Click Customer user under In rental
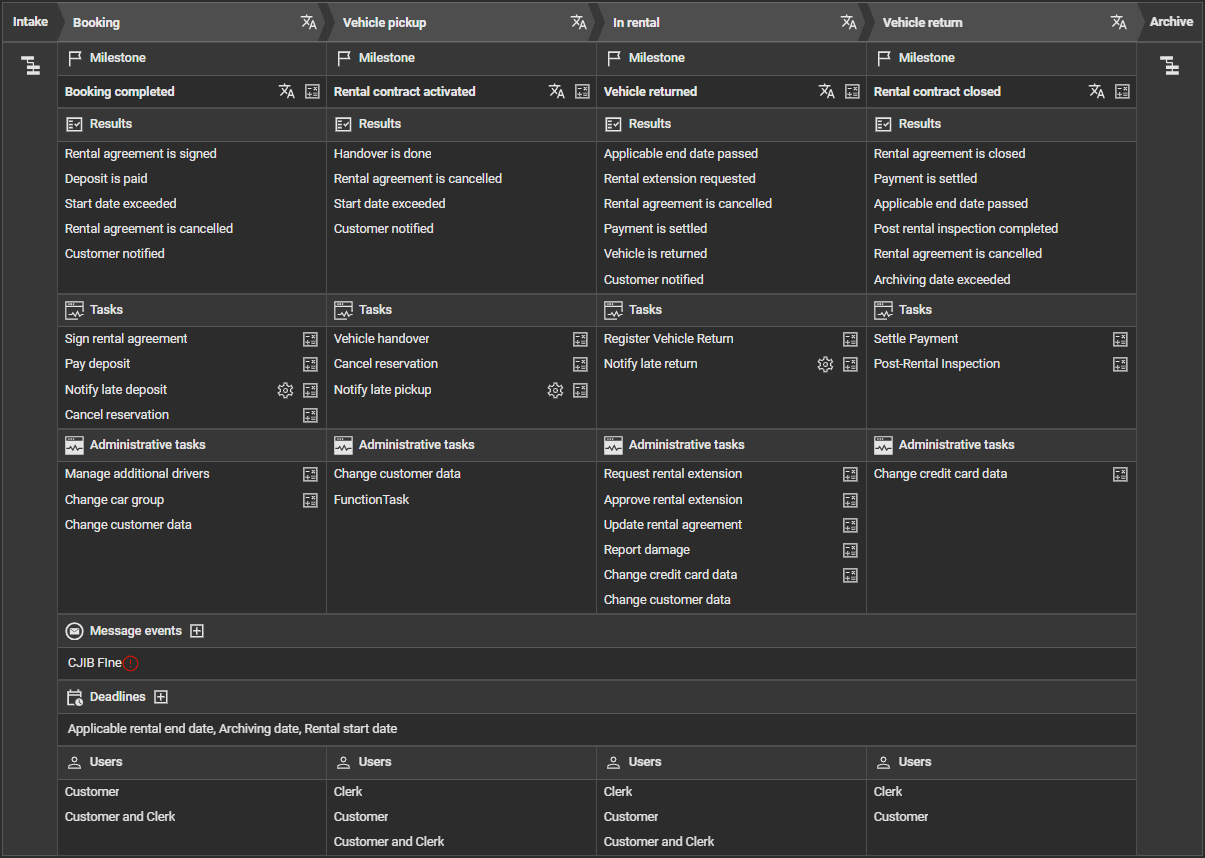 pos(631,817)
